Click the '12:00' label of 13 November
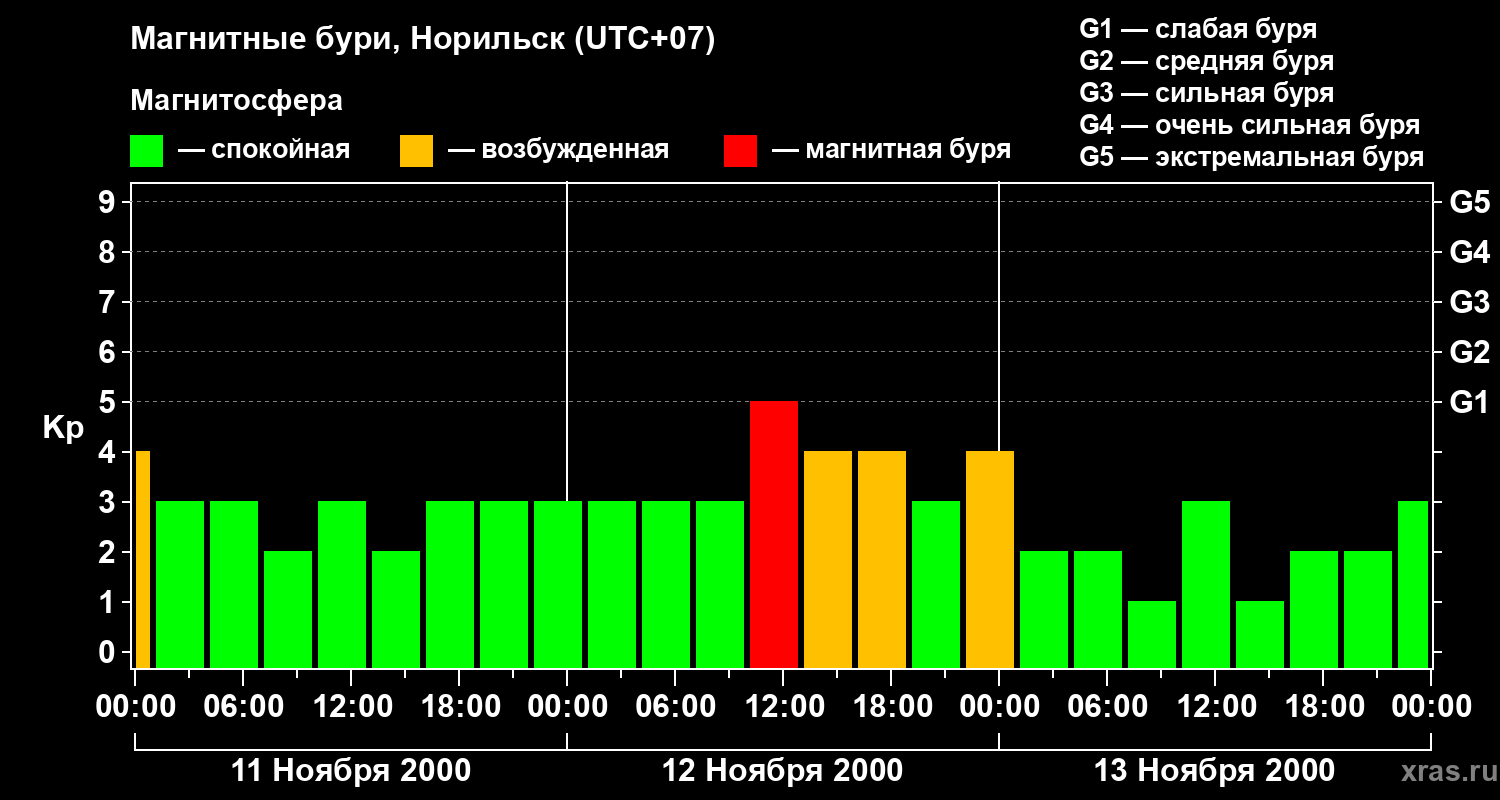This screenshot has width=1500, height=800. [1215, 707]
